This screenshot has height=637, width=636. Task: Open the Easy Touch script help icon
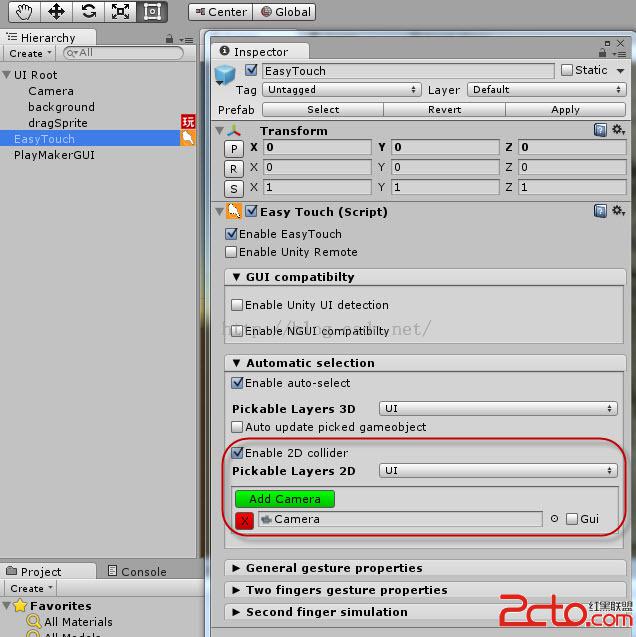point(600,211)
